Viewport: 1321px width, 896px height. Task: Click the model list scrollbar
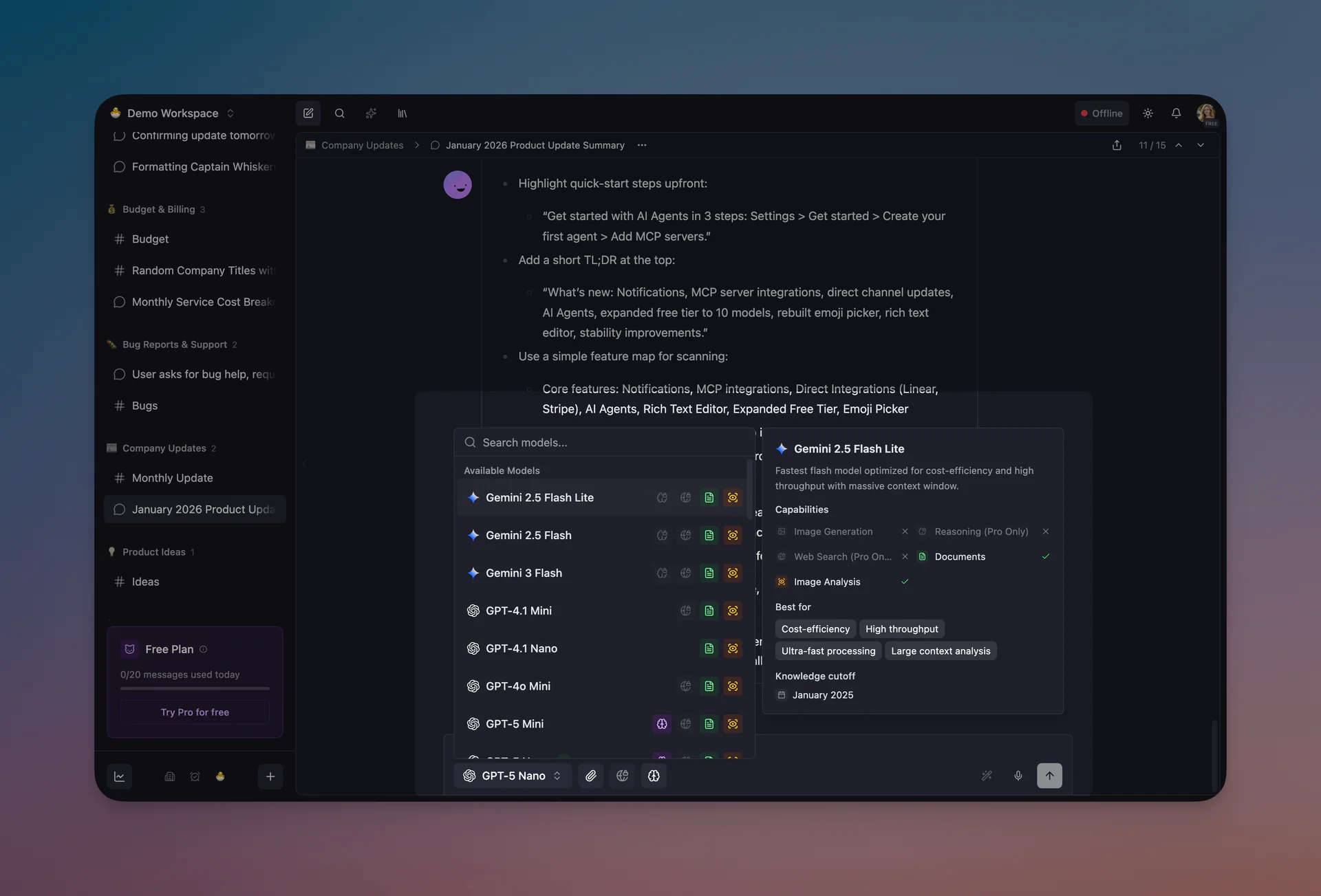pos(749,488)
